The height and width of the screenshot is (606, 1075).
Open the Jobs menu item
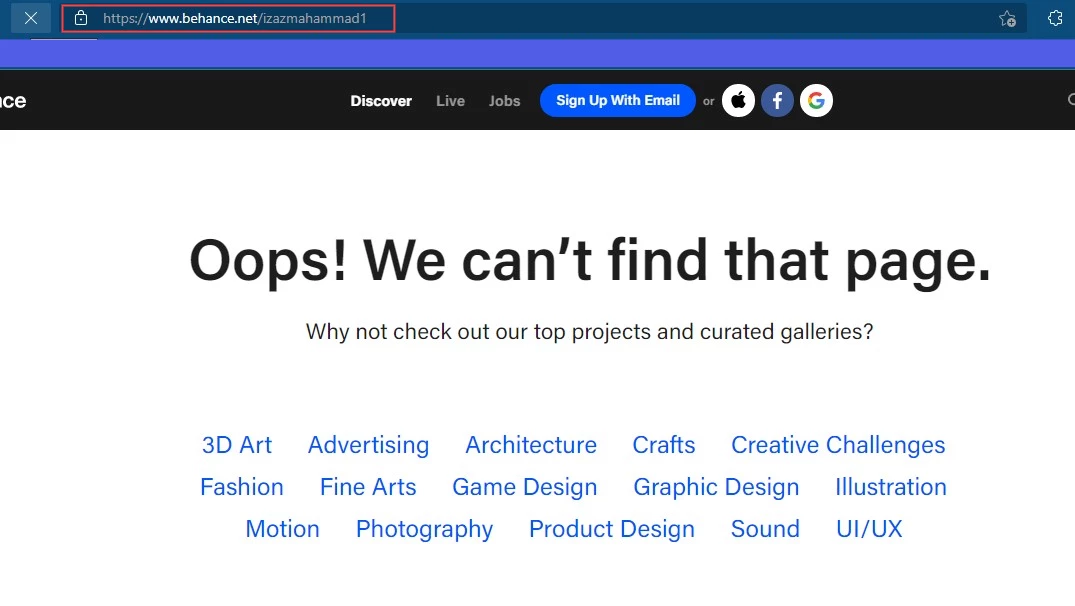pyautogui.click(x=505, y=101)
